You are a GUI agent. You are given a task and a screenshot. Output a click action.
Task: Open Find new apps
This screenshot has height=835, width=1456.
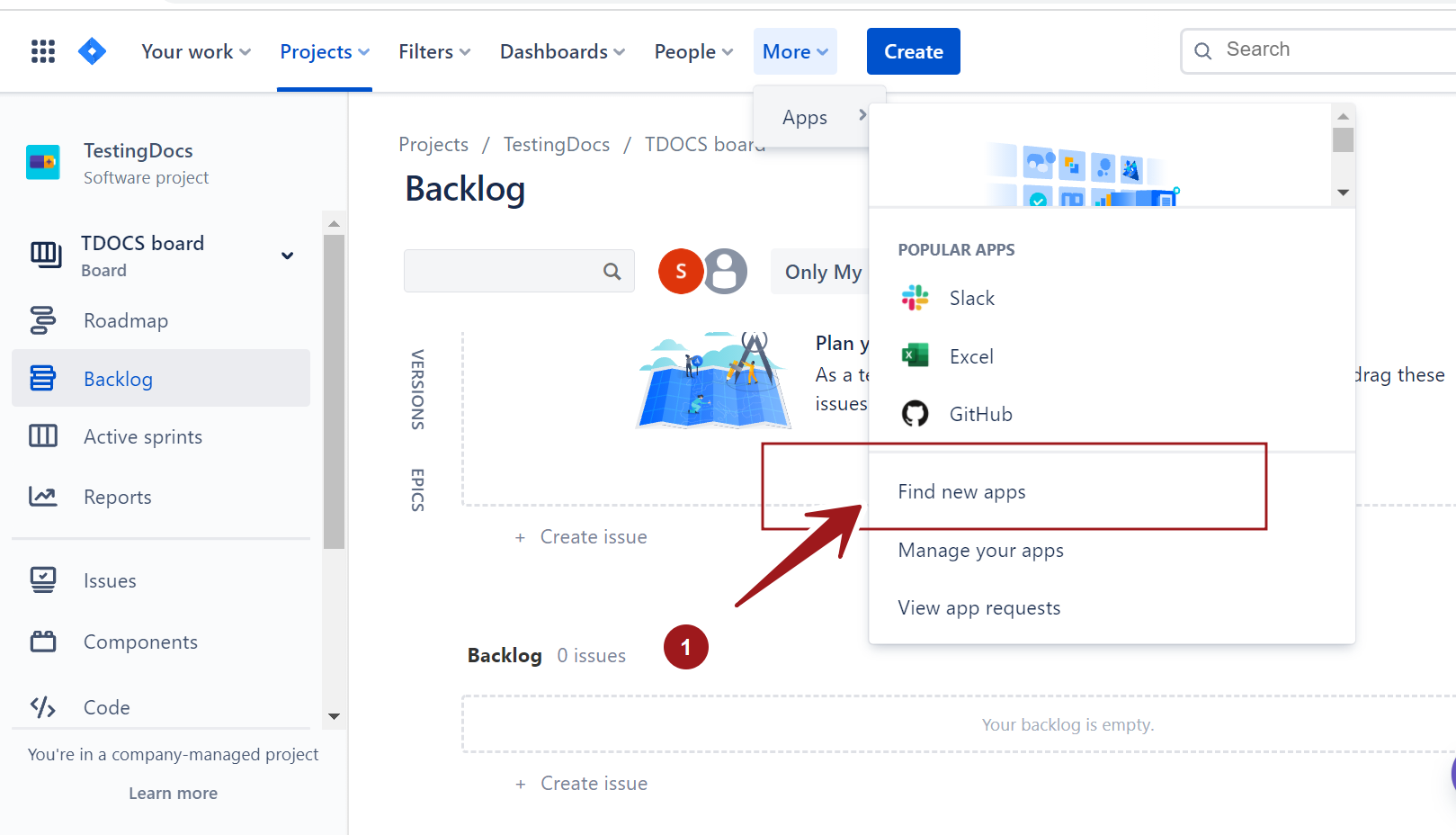961,491
